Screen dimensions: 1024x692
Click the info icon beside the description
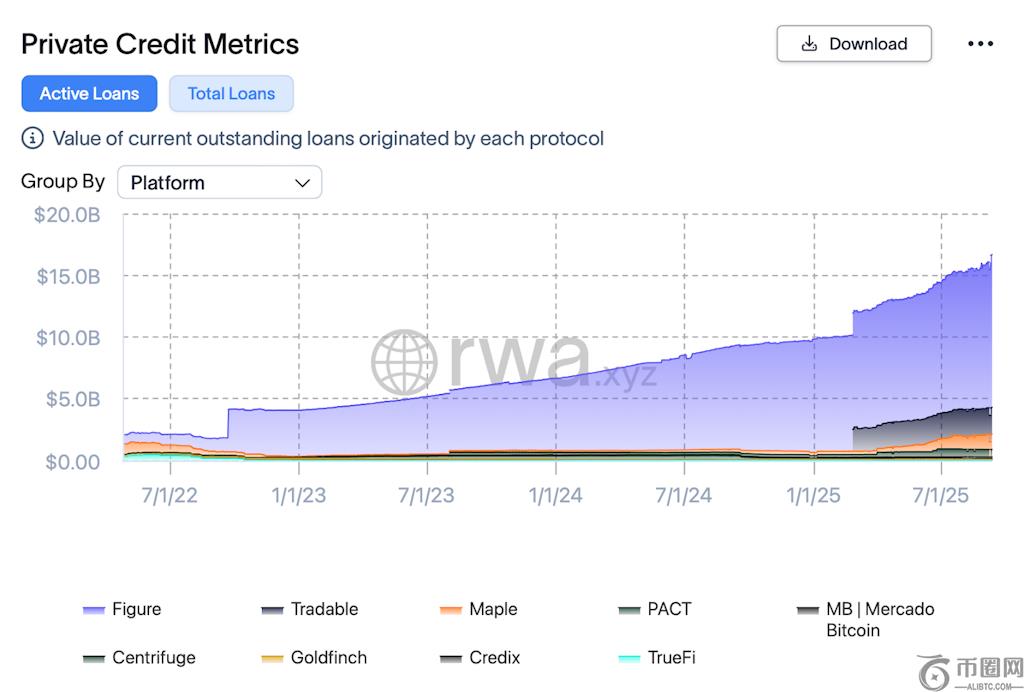click(33, 138)
